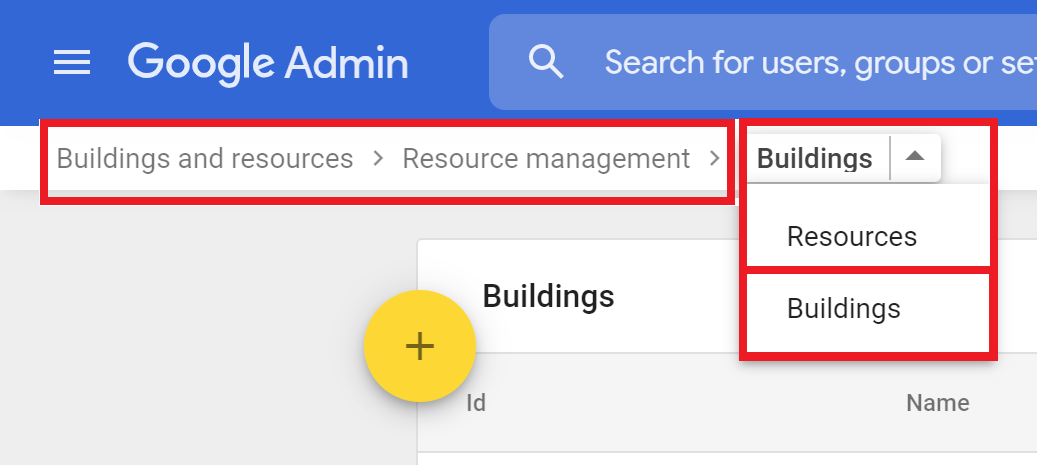Viewport: 1037px width, 465px height.
Task: Click the magnifier search icon
Action: click(546, 62)
